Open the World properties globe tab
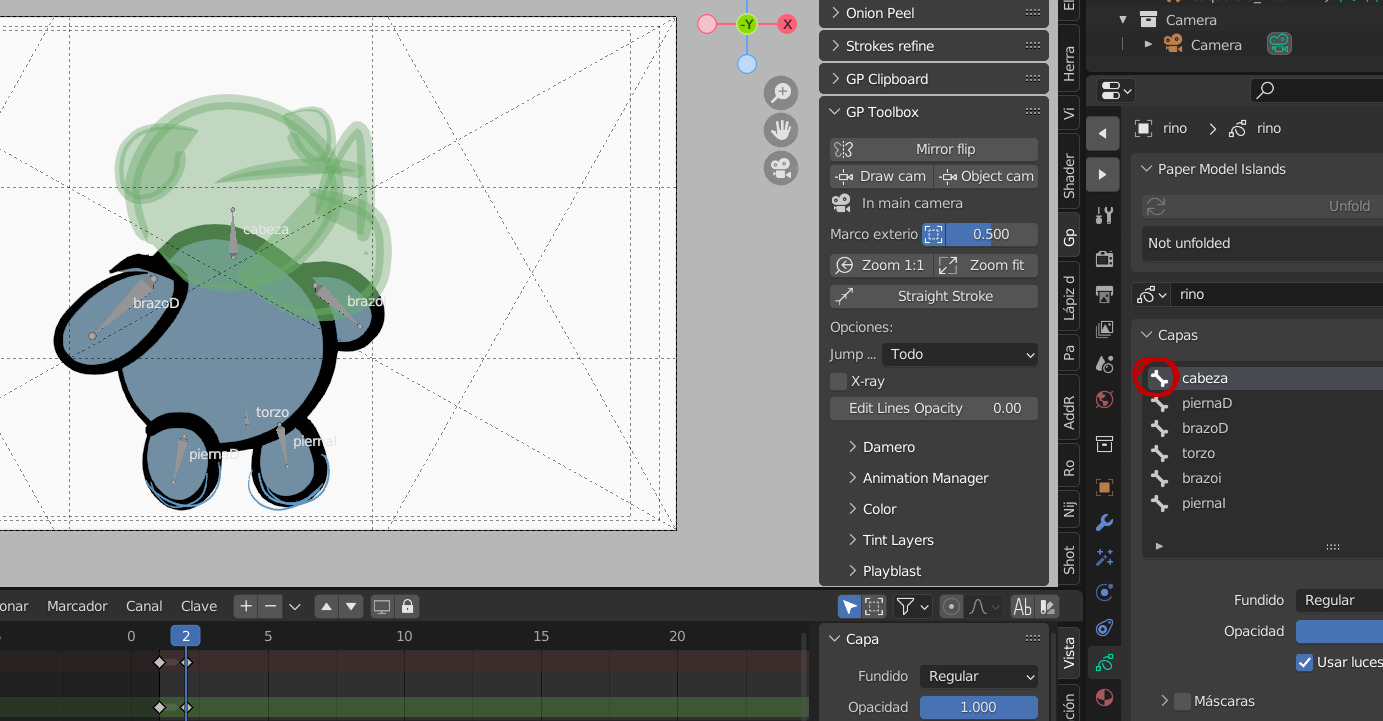The image size is (1383, 721). 1104,400
